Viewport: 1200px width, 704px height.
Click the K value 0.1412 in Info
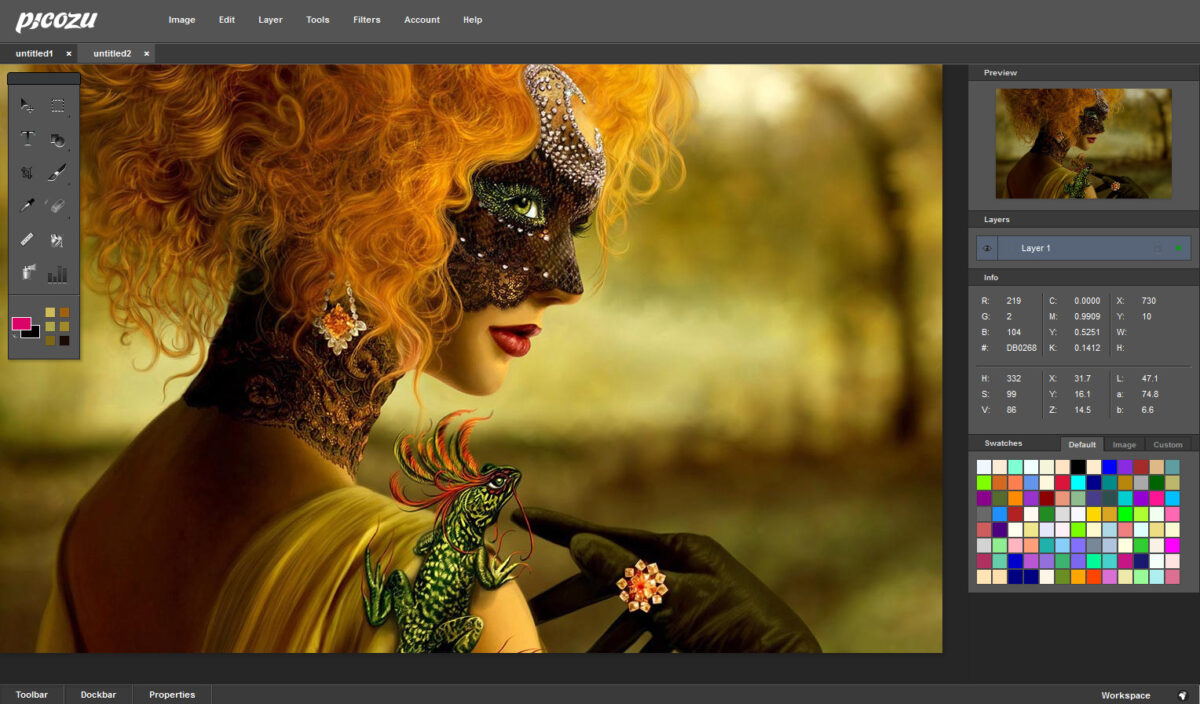coord(1087,348)
